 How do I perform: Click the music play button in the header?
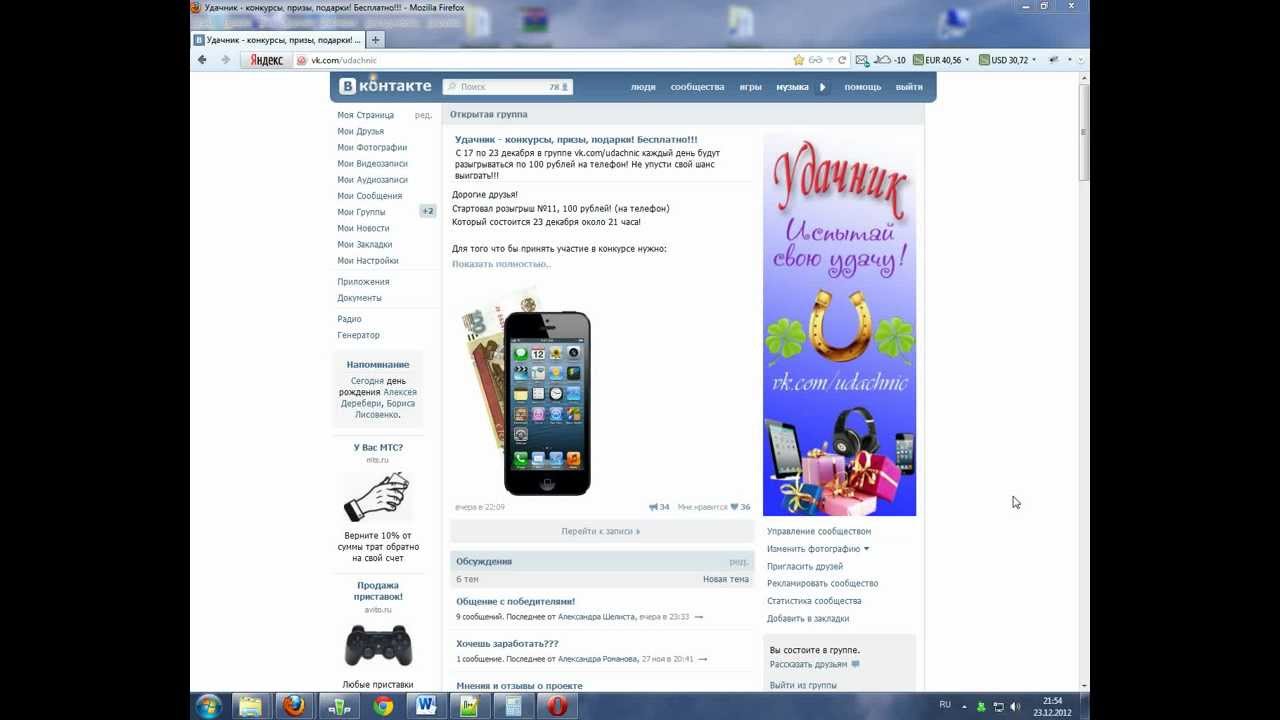823,87
